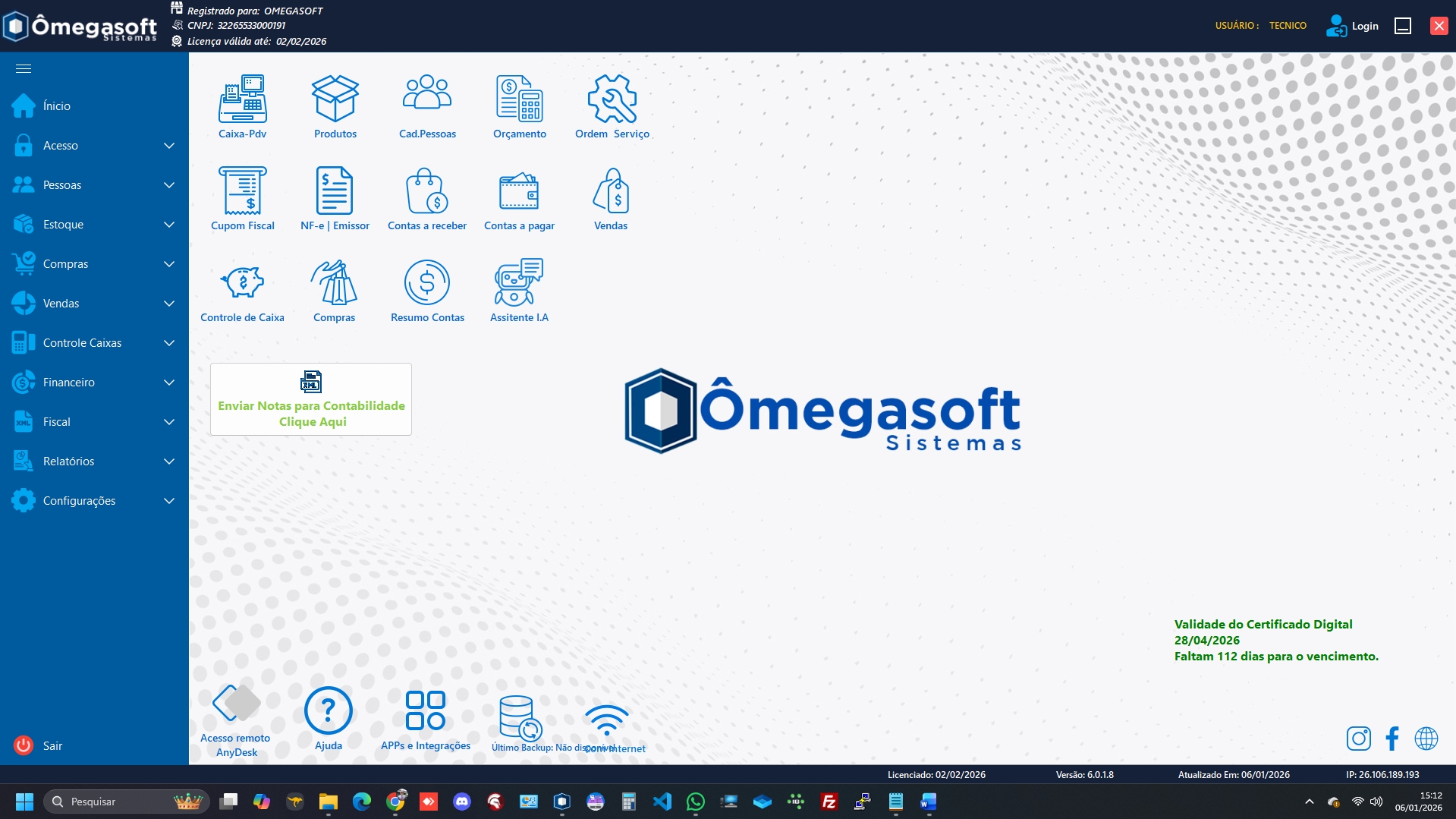Open the Ajuda help icon
This screenshot has height=819, width=1456.
pos(329,711)
